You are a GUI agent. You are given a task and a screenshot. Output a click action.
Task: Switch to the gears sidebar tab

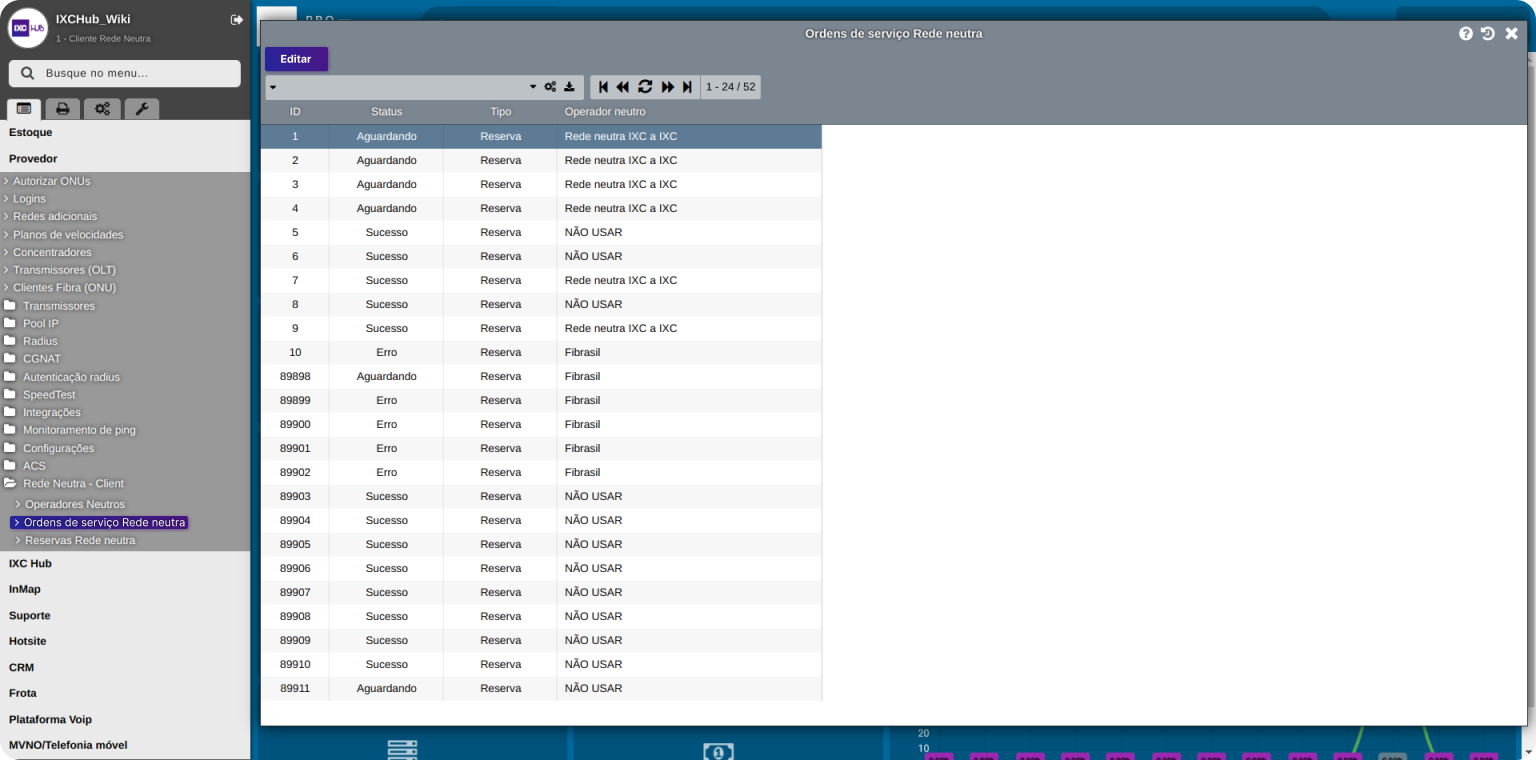click(x=102, y=109)
